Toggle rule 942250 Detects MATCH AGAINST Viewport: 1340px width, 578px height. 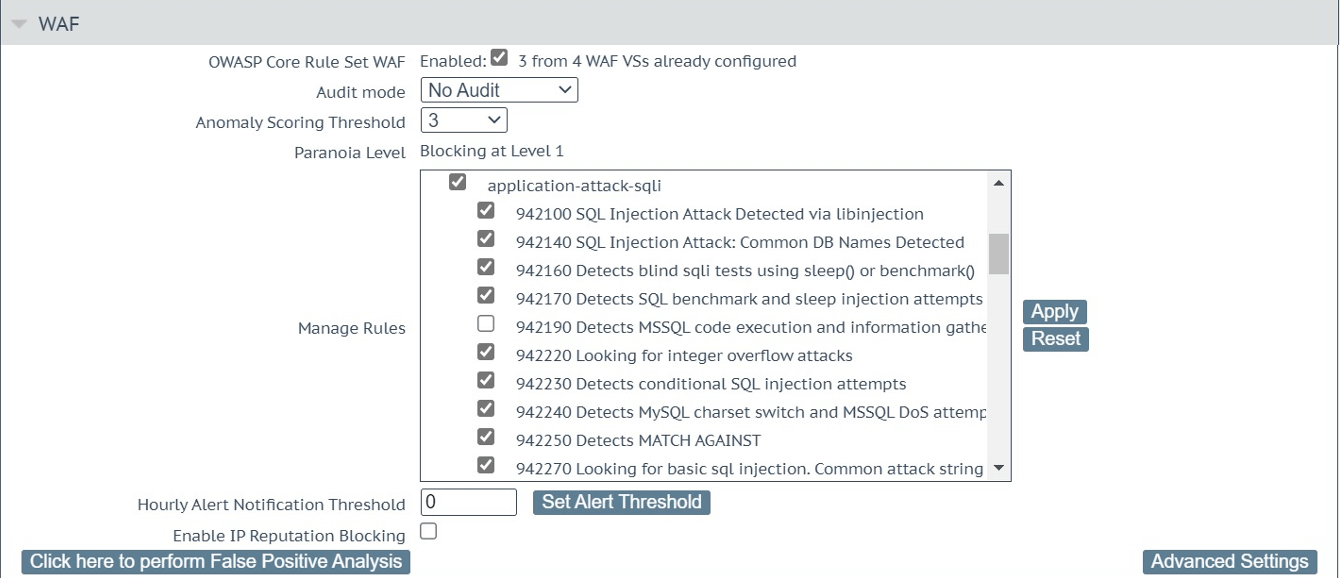click(486, 437)
